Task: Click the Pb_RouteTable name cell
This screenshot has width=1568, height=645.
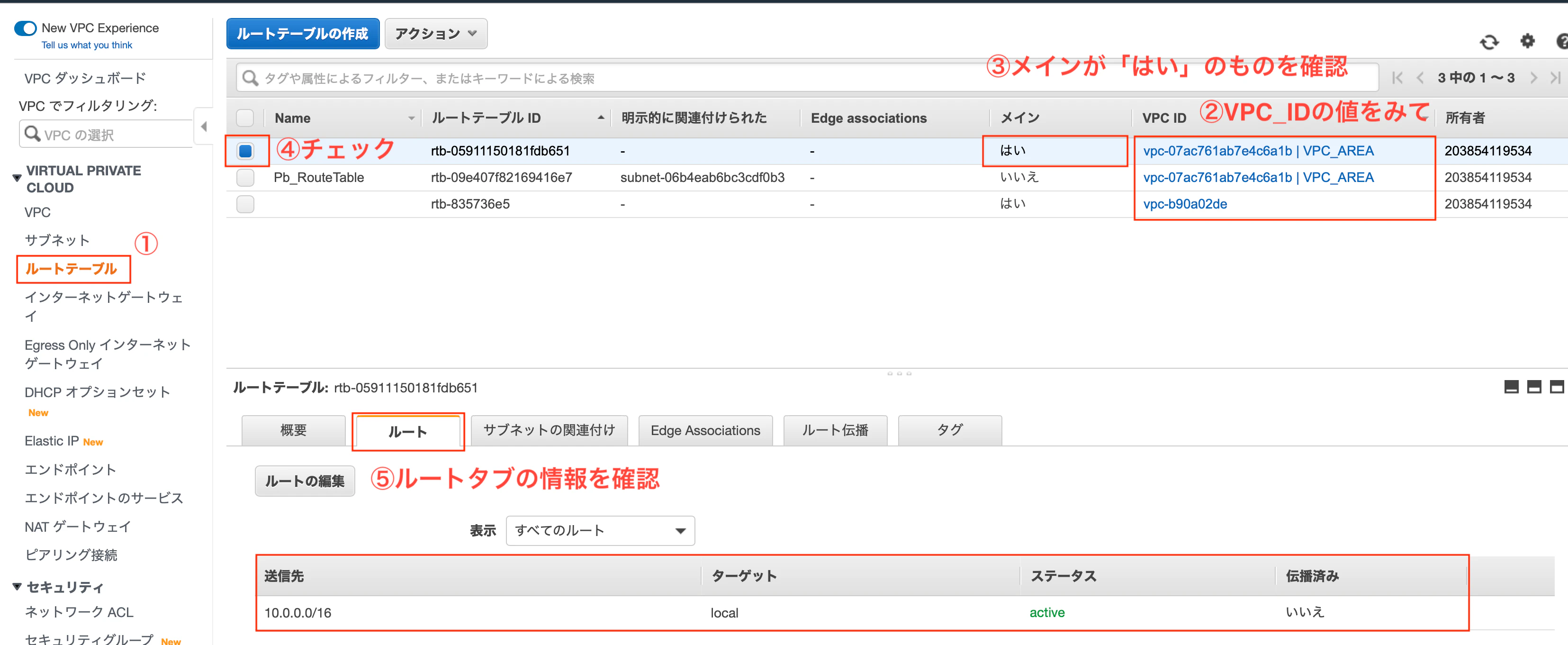Action: [x=318, y=177]
